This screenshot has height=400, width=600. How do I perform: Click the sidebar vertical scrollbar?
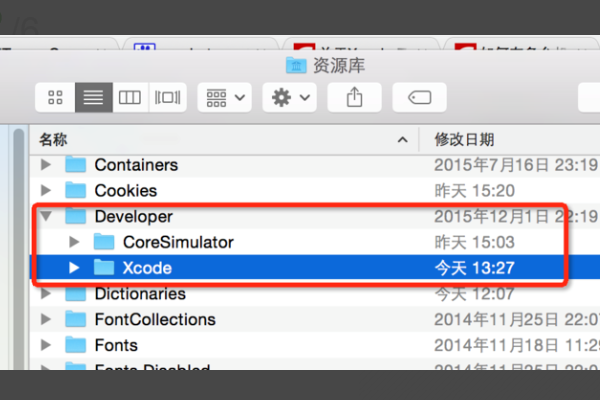(18, 248)
